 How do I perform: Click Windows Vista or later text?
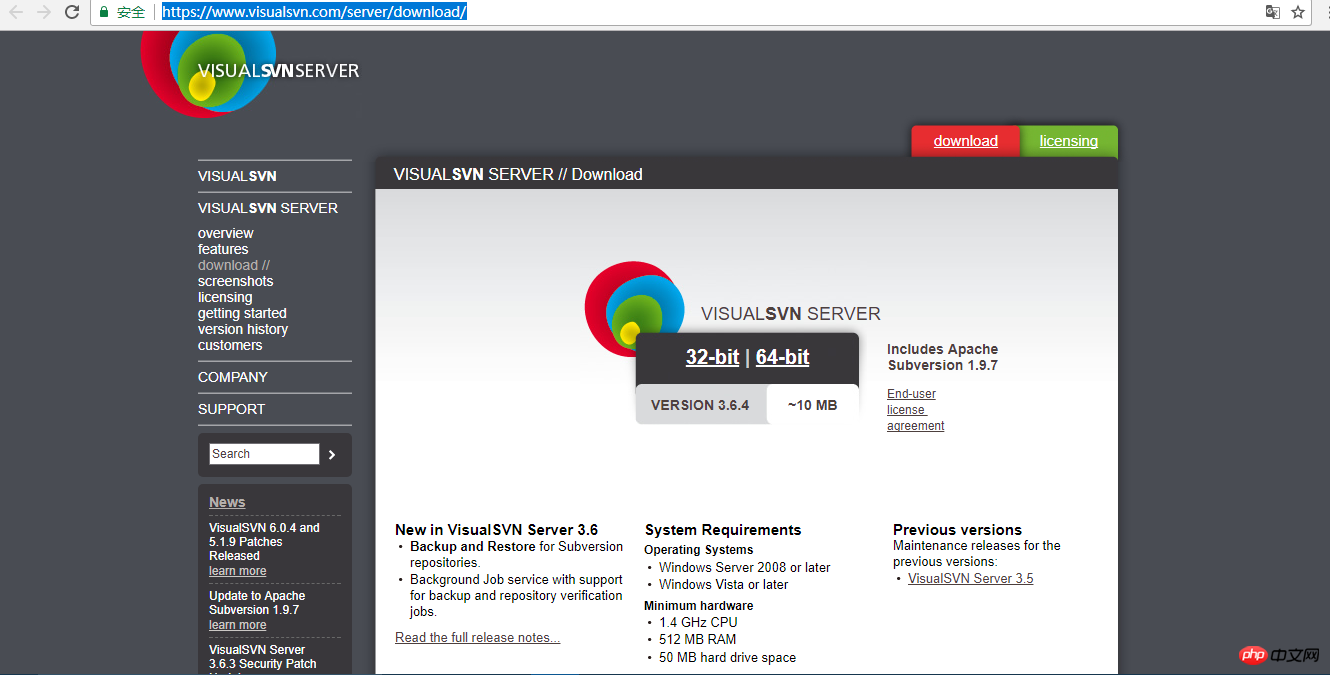pyautogui.click(x=723, y=584)
